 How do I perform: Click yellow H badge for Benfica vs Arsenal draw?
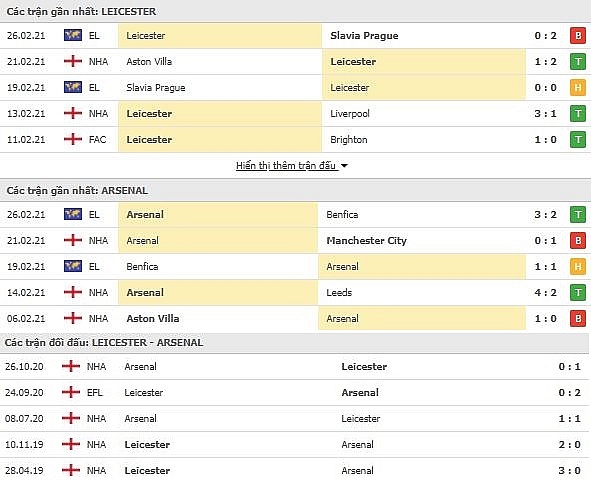click(x=578, y=266)
